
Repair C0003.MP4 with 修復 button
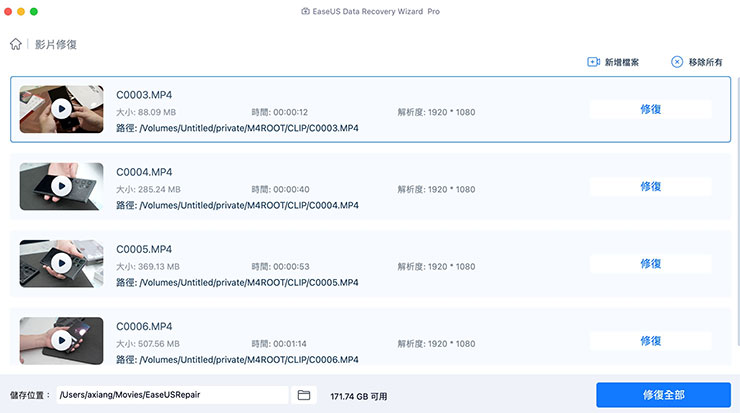point(650,109)
